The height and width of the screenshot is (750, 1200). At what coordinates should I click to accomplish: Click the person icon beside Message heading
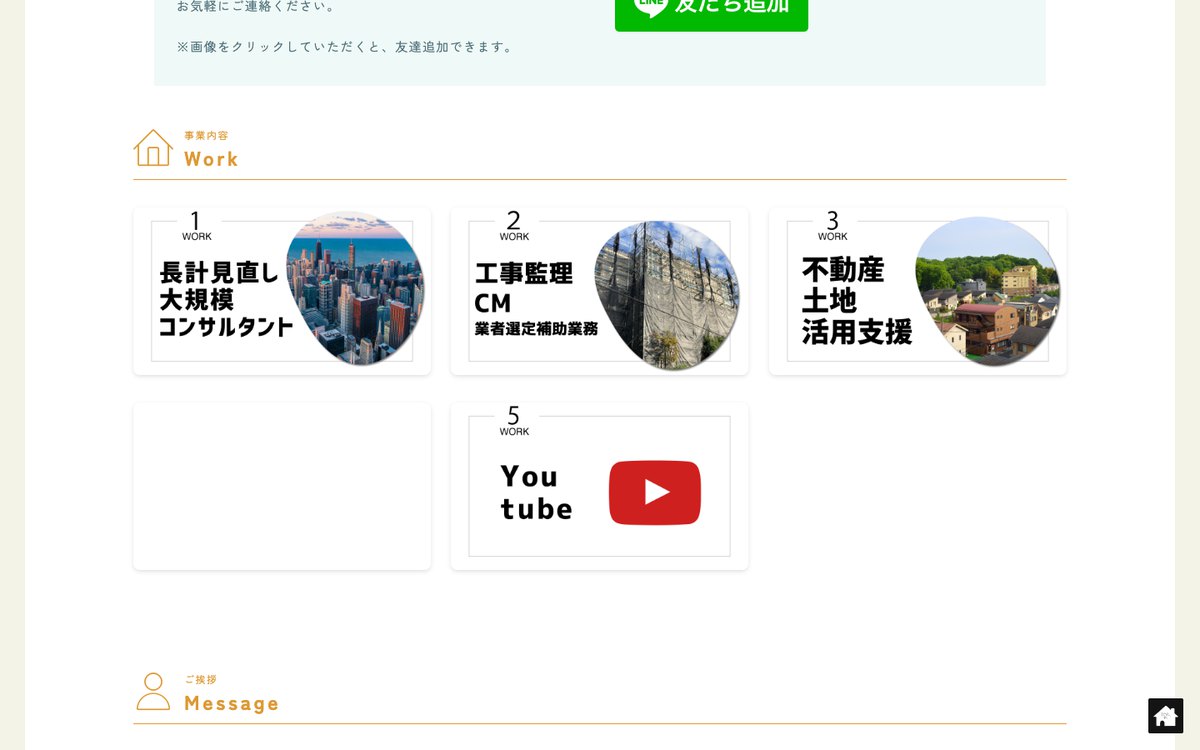[153, 692]
